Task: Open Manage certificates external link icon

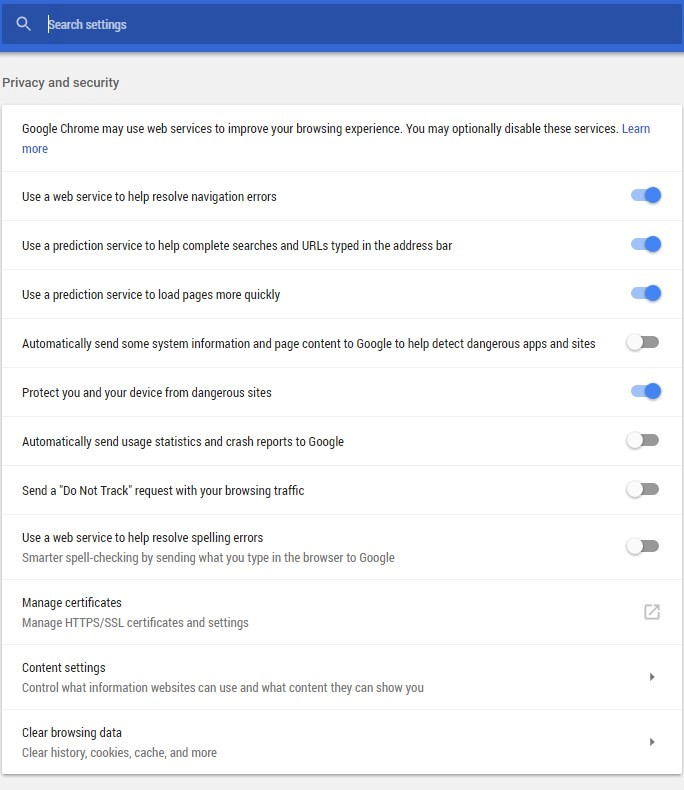Action: [x=652, y=612]
